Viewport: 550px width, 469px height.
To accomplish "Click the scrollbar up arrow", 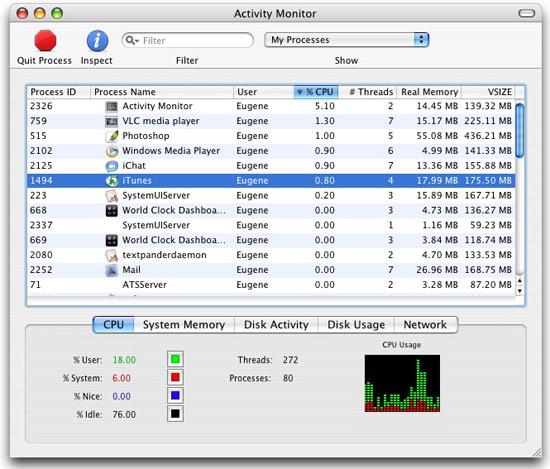I will pyautogui.click(x=520, y=281).
